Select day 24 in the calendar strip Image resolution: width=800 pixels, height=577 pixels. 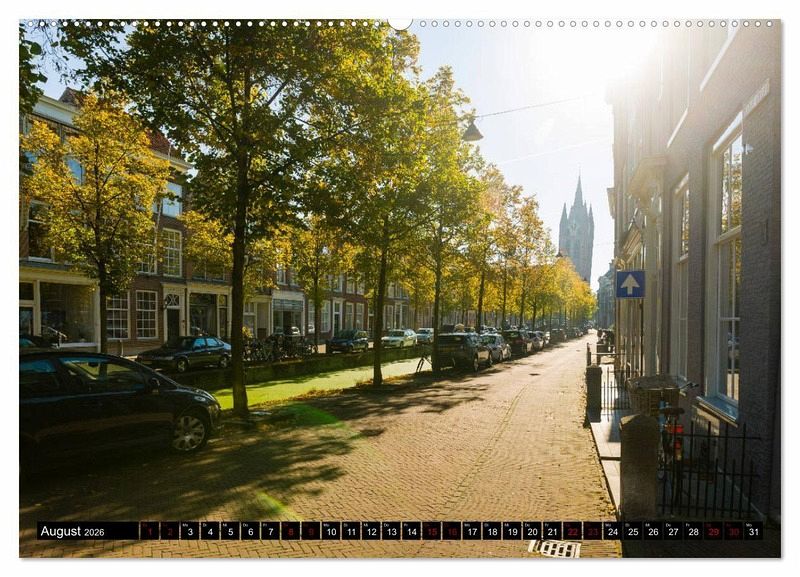(613, 531)
